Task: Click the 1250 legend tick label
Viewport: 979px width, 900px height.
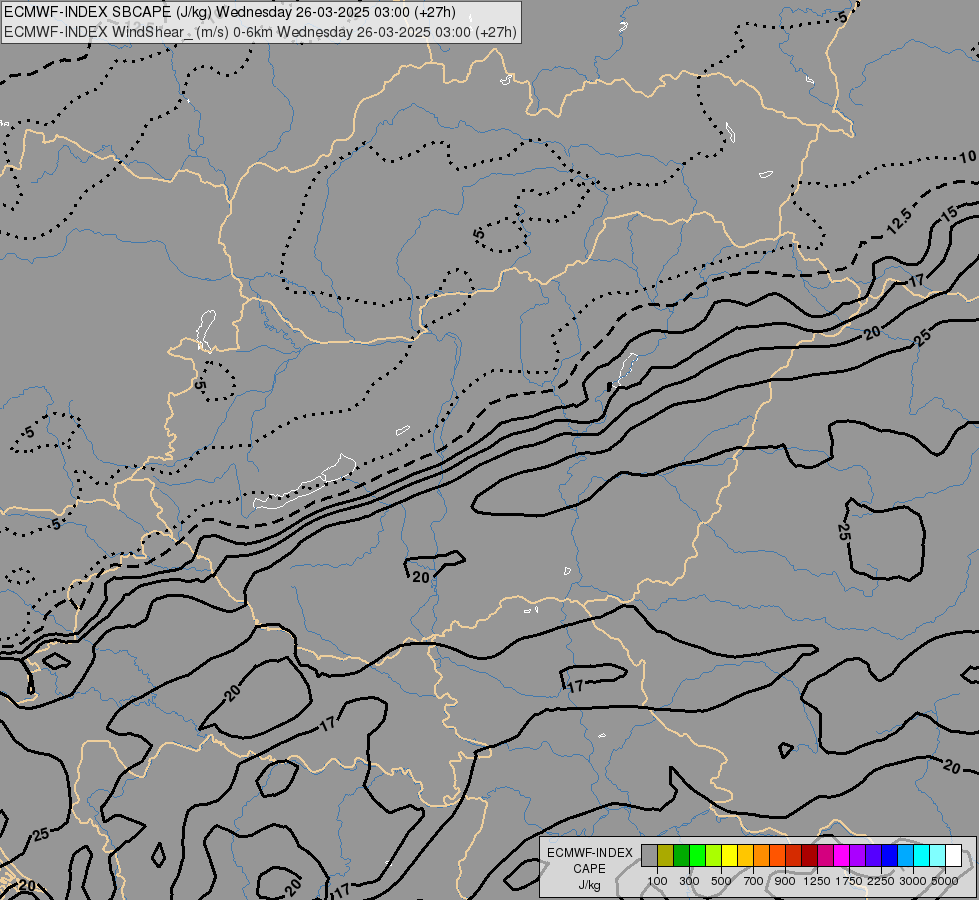Action: 817,881
